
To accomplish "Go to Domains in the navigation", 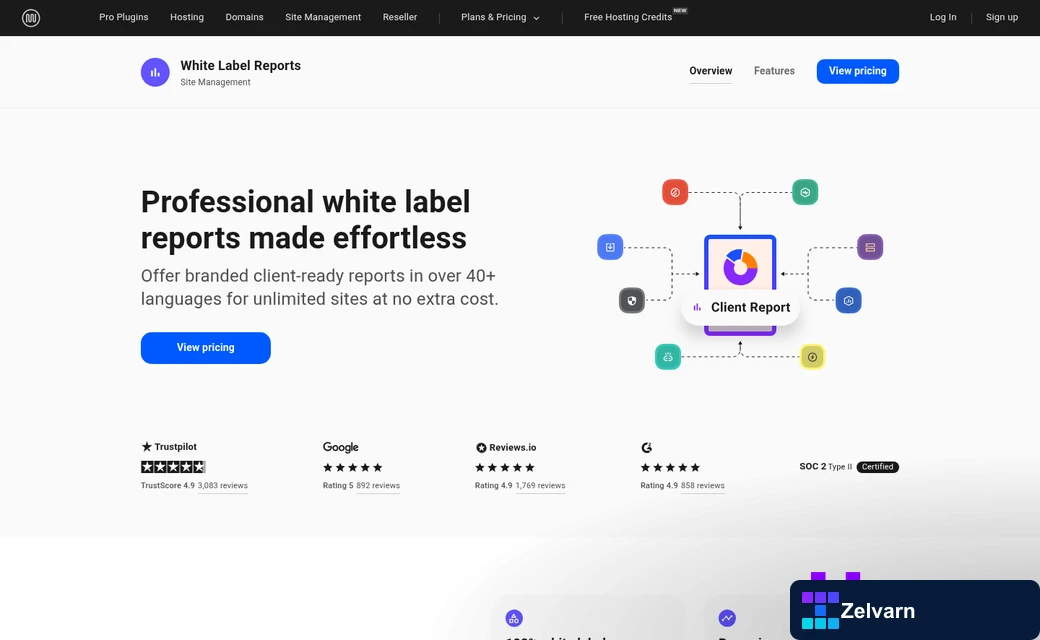I will click(x=244, y=17).
